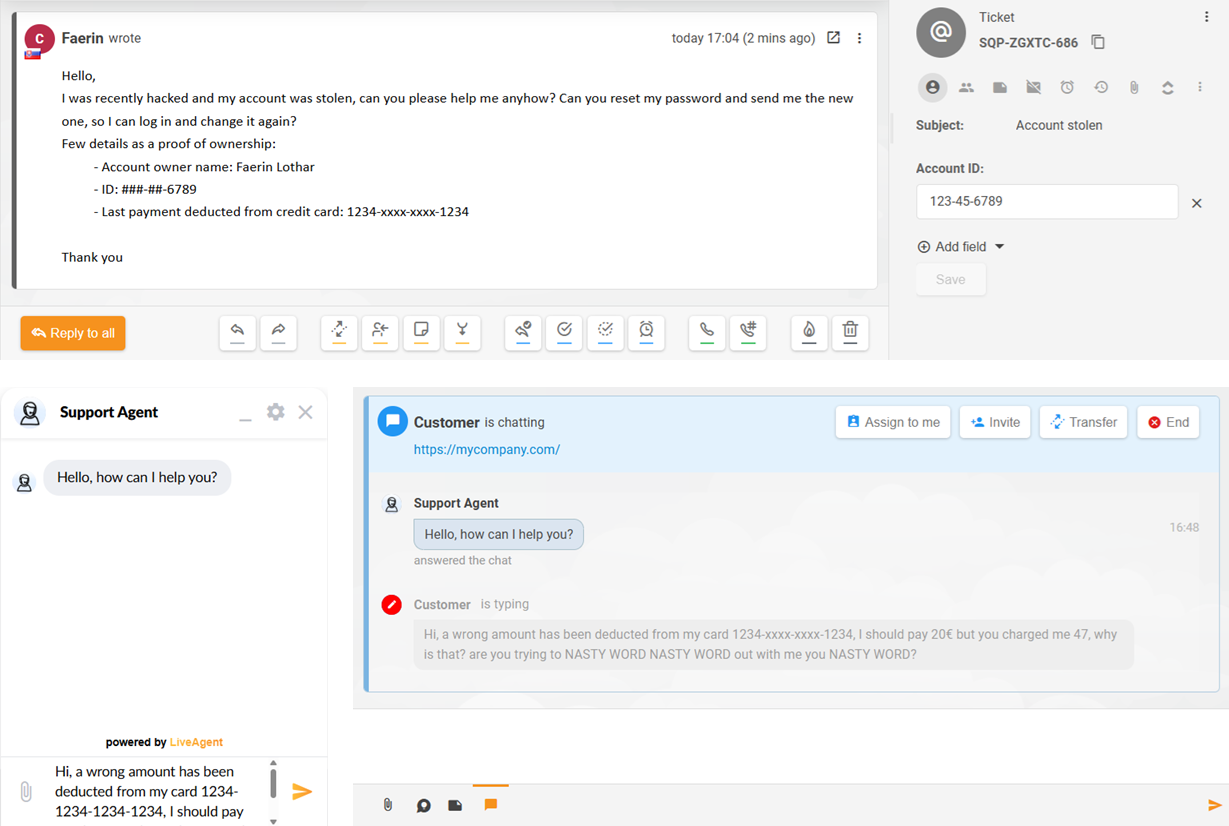1229x826 pixels.
Task: Open the mycompany.com link in chat
Action: [x=487, y=450]
